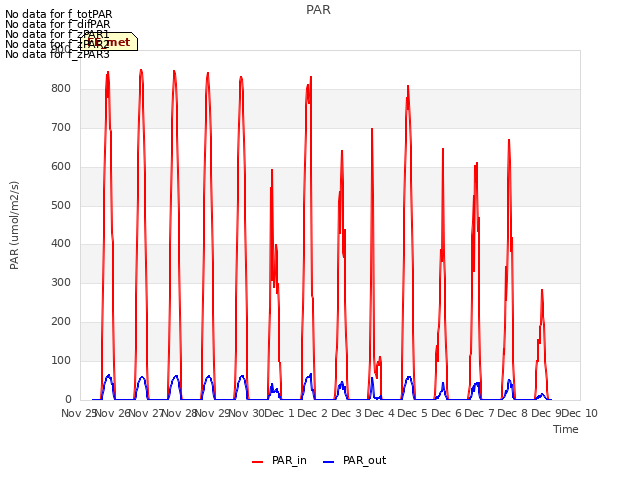
Task: Click the Dec 4 x-axis tick label
Action: pos(380,413)
